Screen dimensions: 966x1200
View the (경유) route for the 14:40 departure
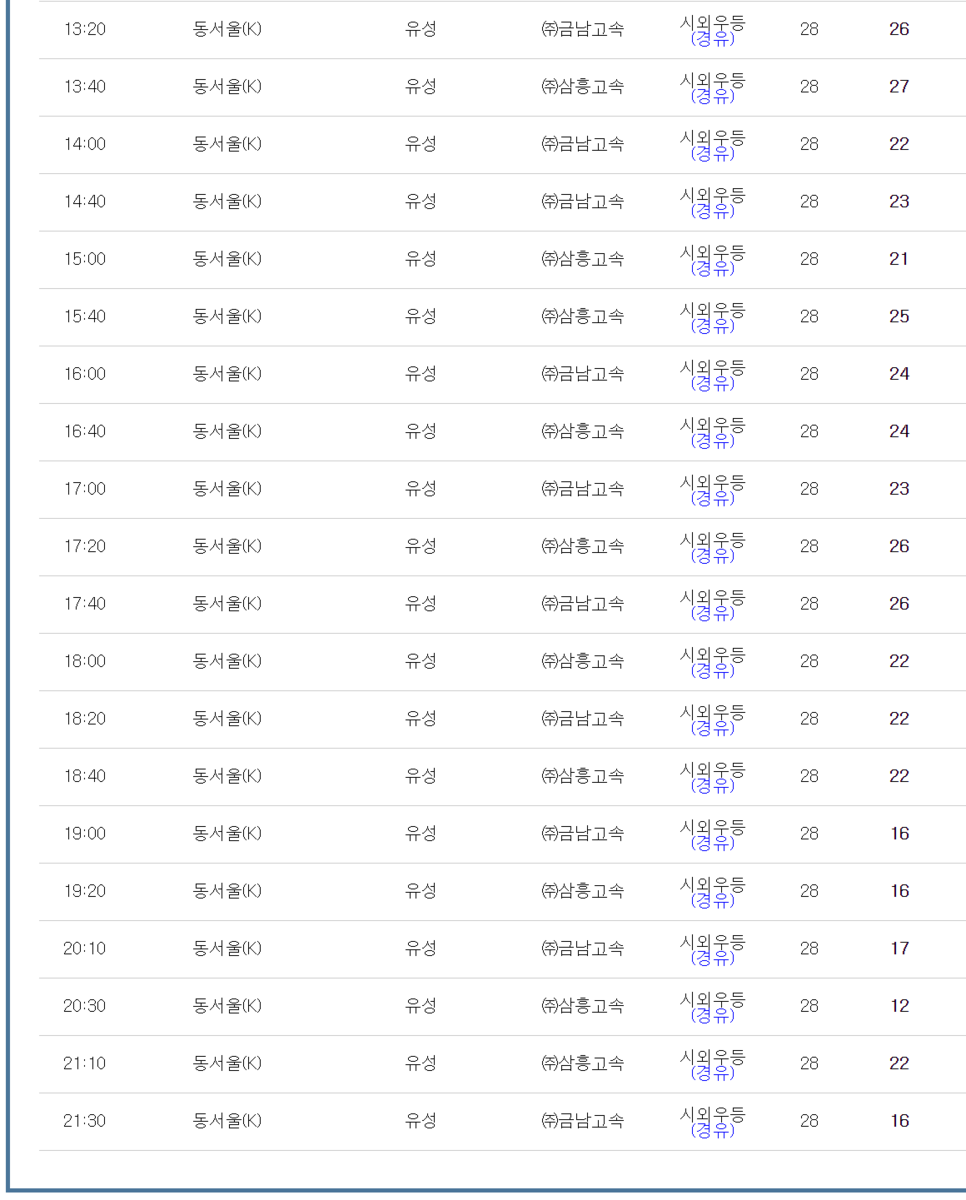[712, 212]
